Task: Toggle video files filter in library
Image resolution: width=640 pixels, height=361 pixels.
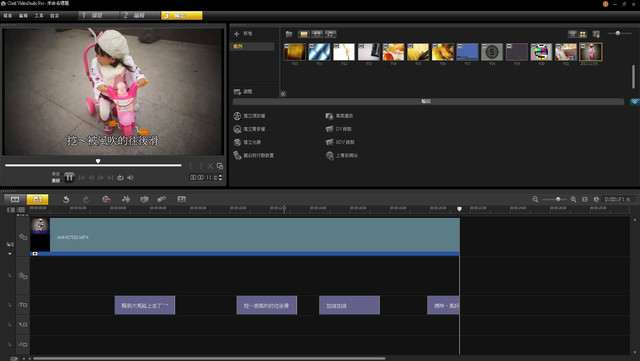Action: [303, 34]
